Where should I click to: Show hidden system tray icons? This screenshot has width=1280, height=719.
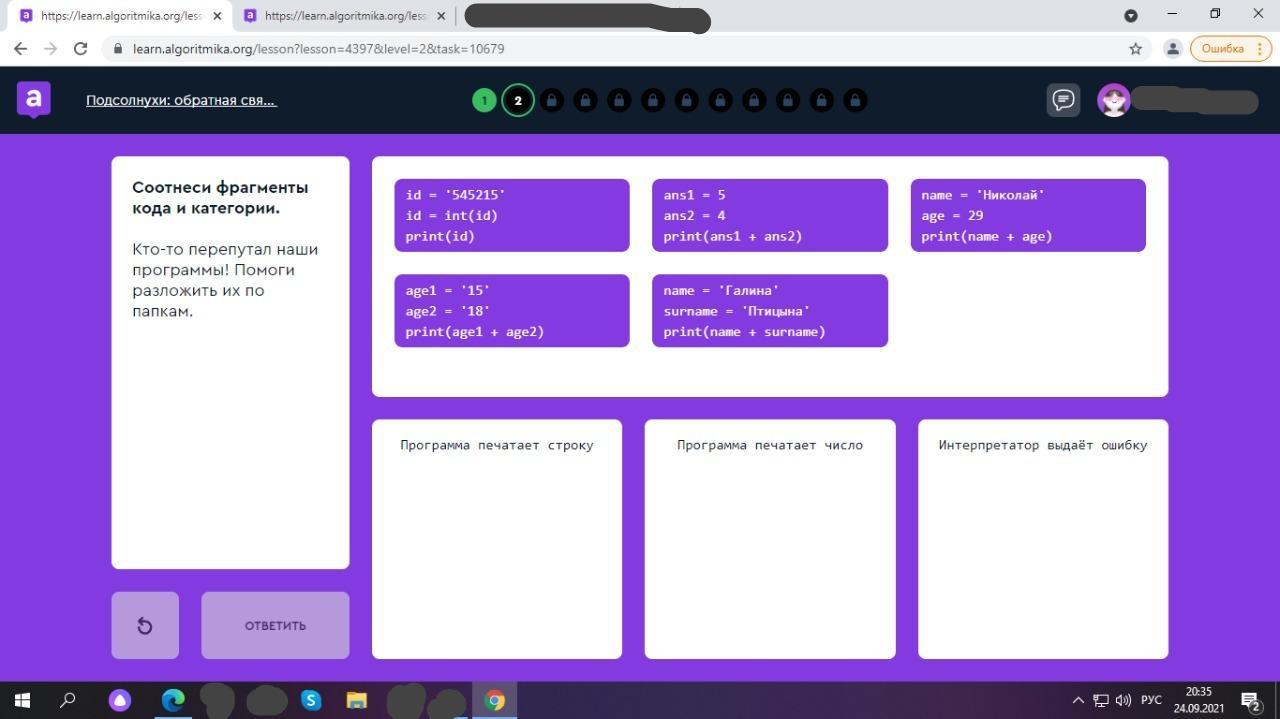(x=1077, y=700)
